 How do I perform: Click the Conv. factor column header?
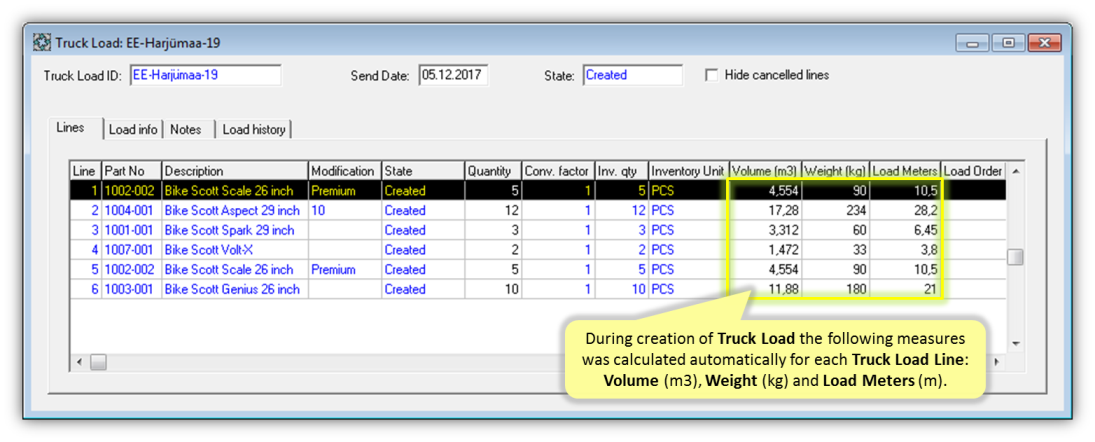pos(558,171)
